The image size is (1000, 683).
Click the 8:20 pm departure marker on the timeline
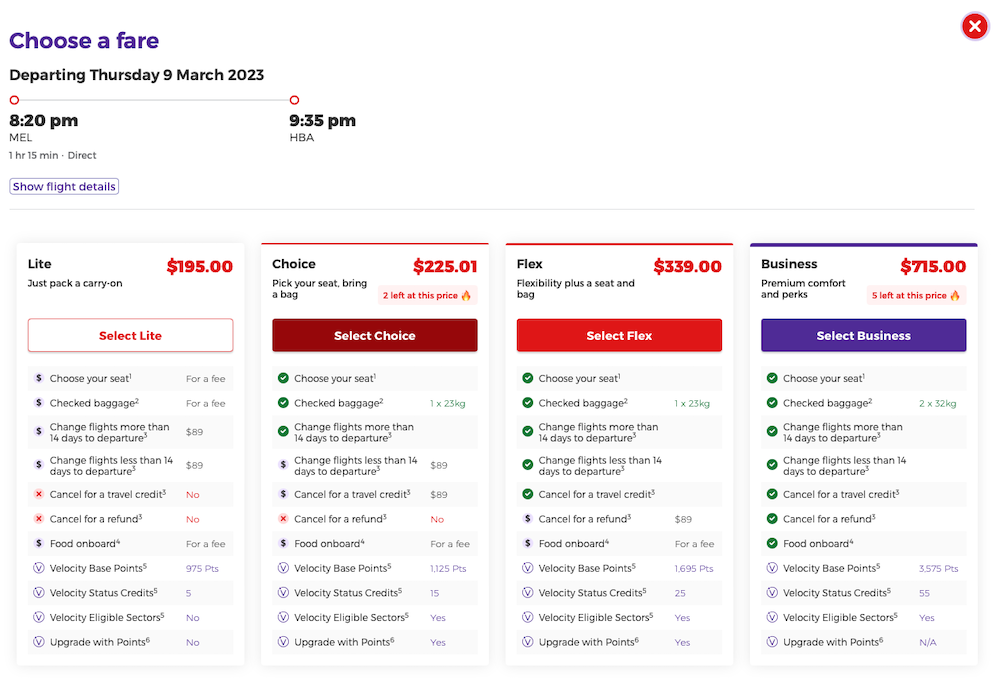14,100
